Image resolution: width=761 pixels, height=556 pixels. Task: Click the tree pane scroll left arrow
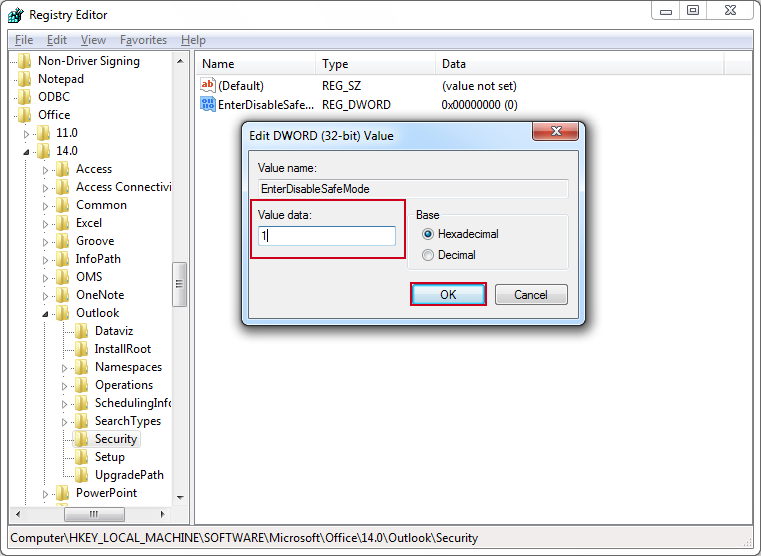[x=18, y=514]
